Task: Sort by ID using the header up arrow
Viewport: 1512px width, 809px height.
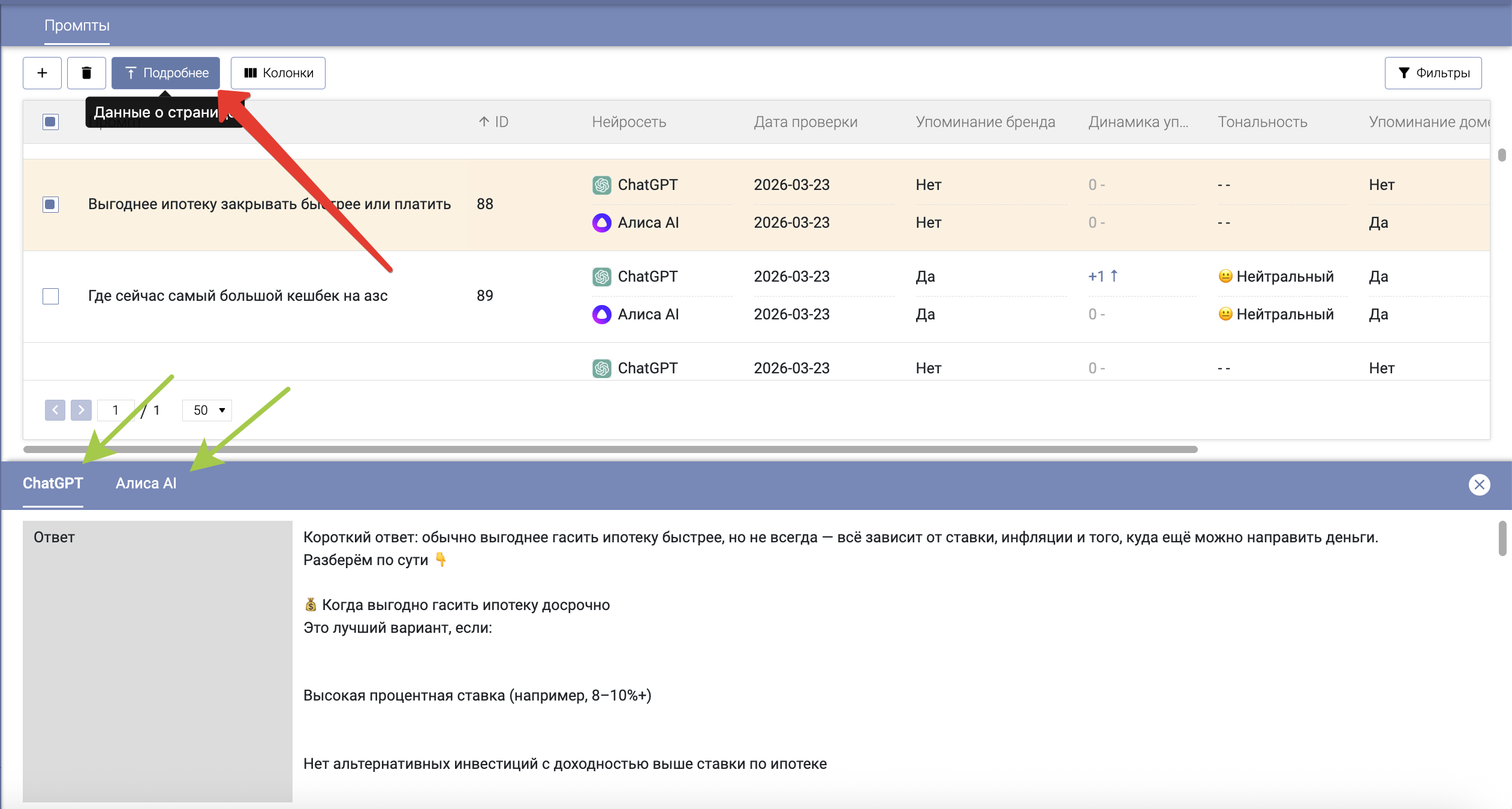Action: tap(484, 122)
